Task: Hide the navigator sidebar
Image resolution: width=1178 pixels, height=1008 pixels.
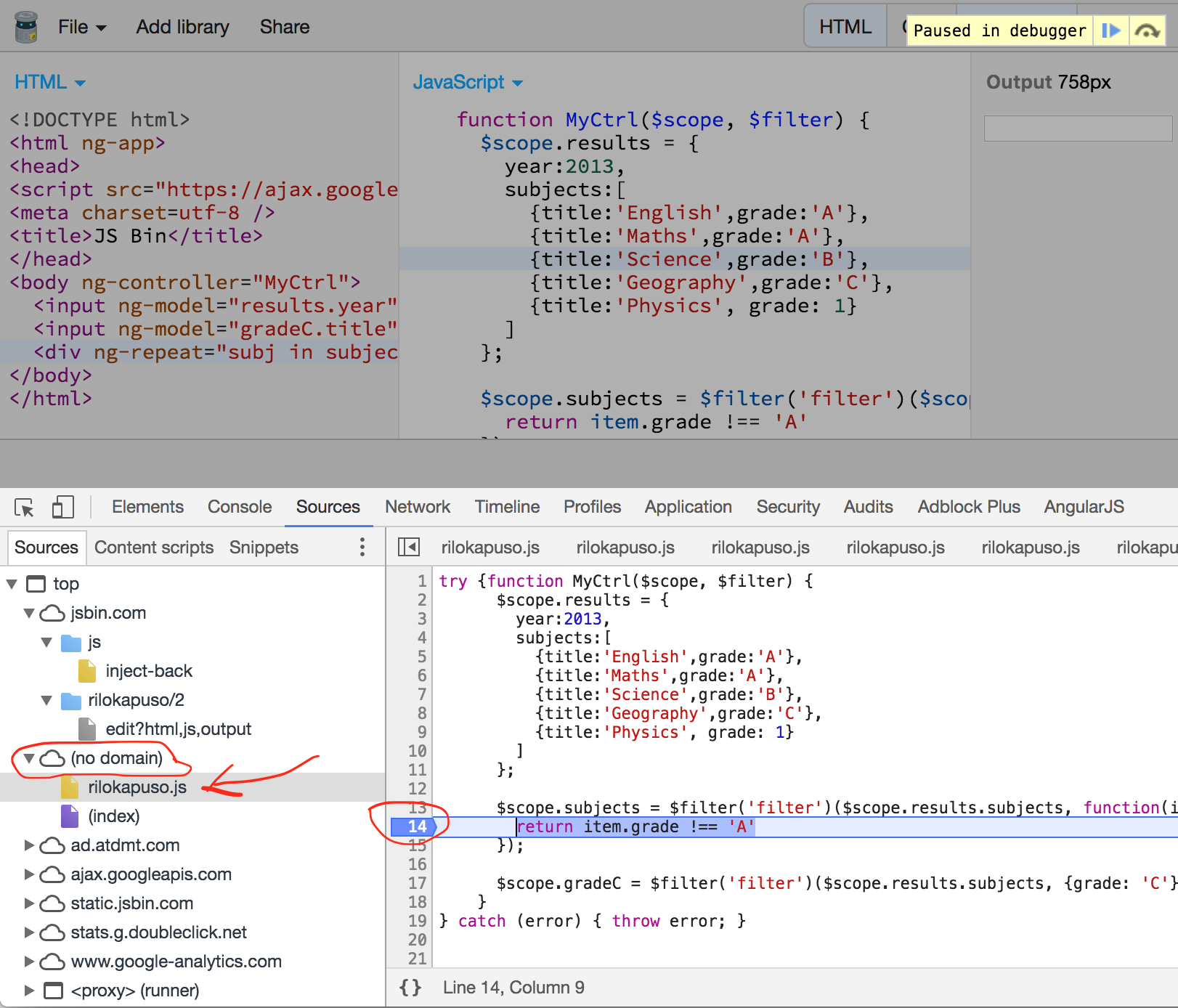Action: (x=409, y=548)
